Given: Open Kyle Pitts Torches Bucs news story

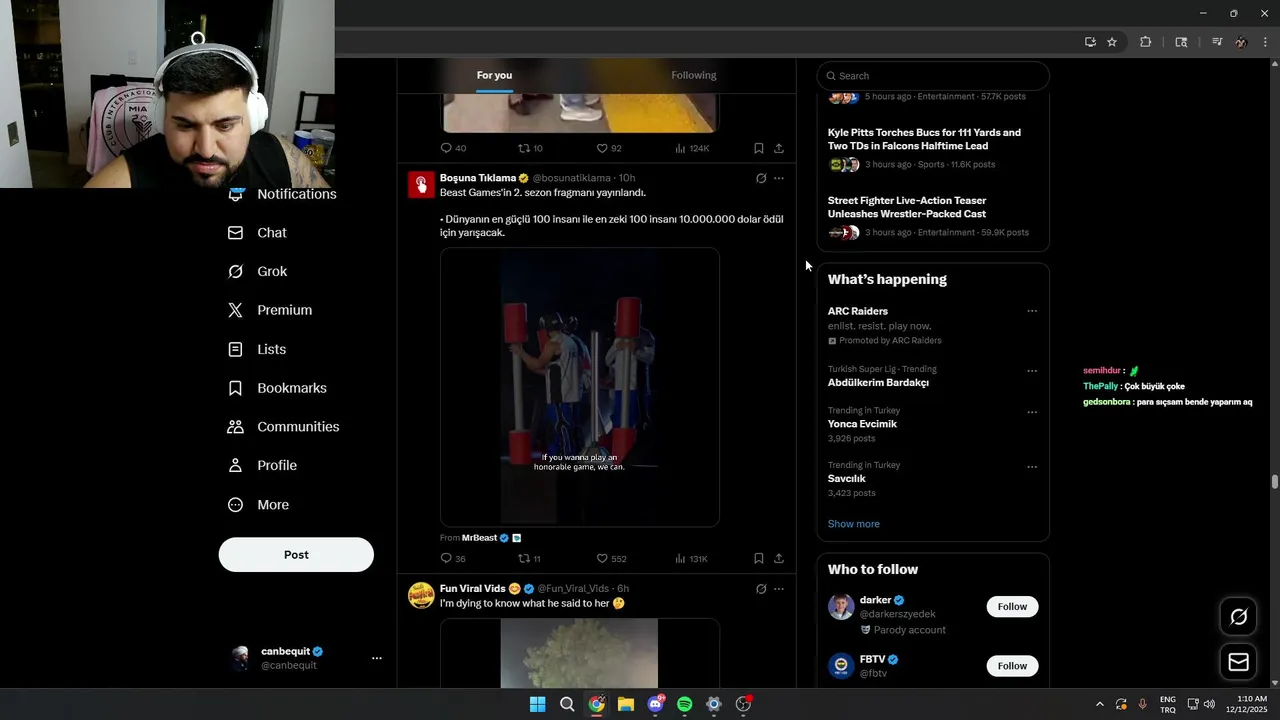Looking at the screenshot, I should click(x=924, y=139).
